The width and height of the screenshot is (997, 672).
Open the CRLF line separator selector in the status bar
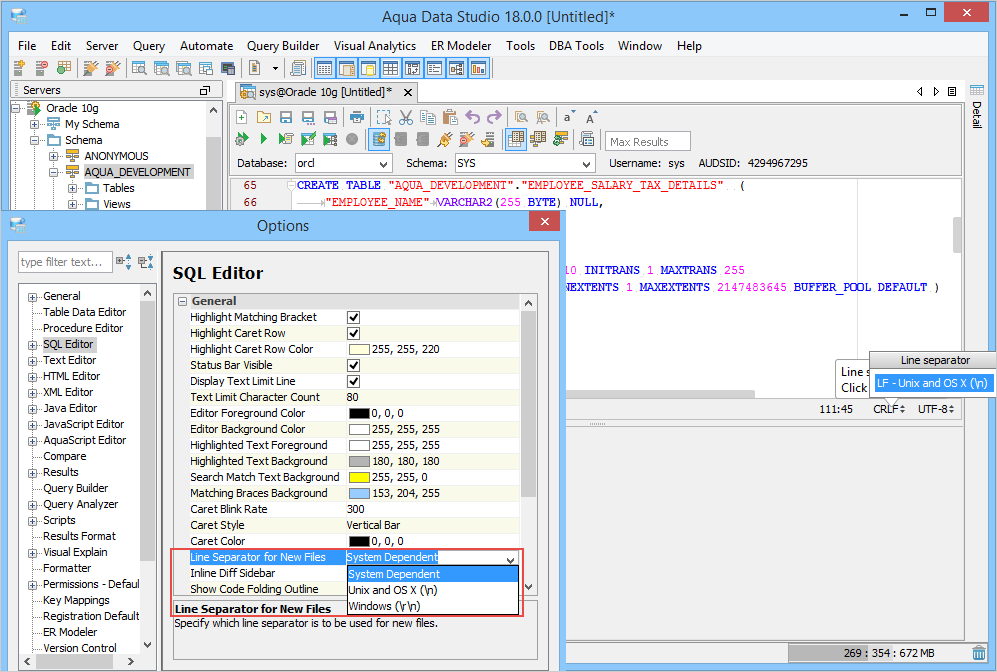(889, 409)
